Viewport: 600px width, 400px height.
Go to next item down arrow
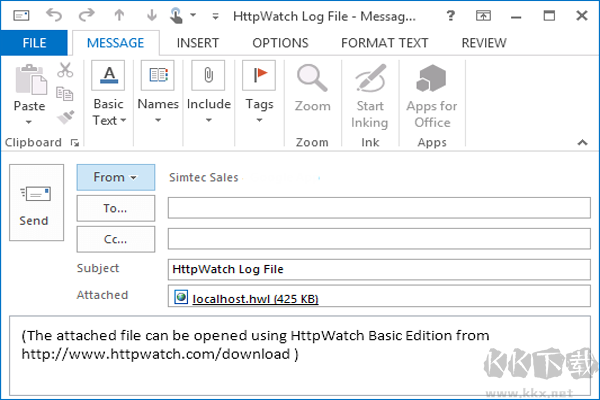pos(152,15)
